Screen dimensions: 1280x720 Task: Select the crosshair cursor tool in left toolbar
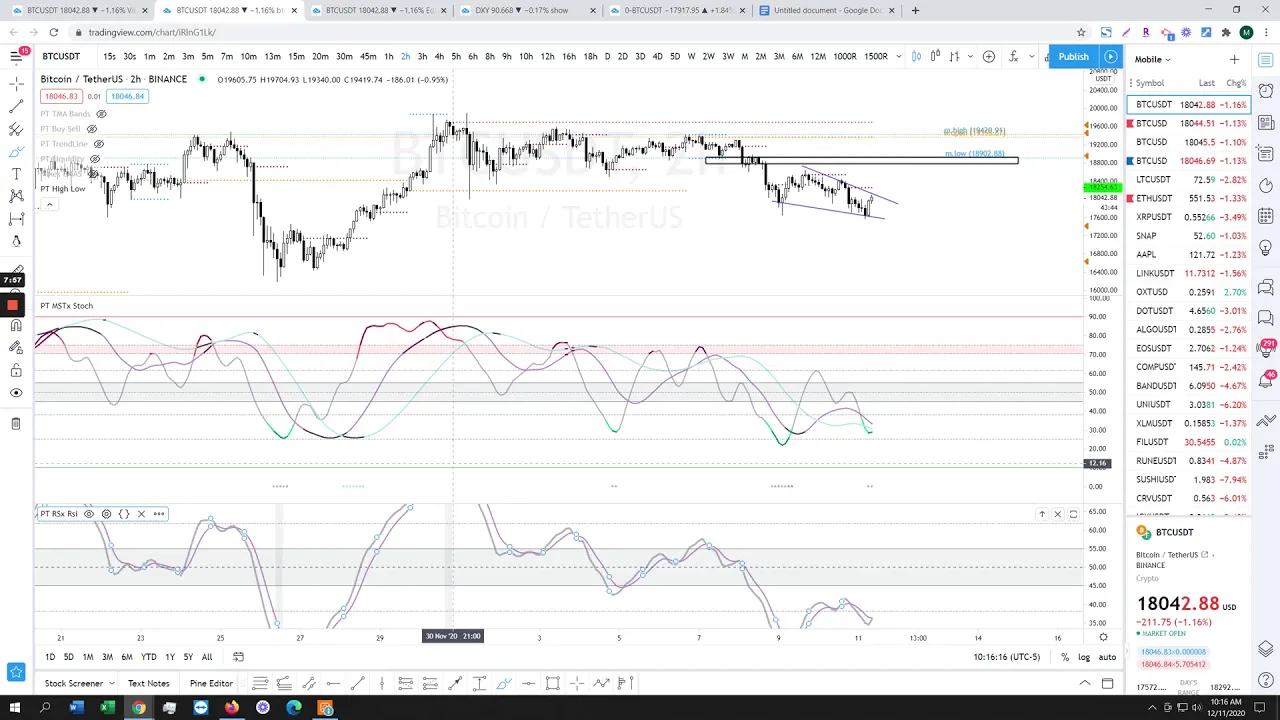click(x=16, y=84)
